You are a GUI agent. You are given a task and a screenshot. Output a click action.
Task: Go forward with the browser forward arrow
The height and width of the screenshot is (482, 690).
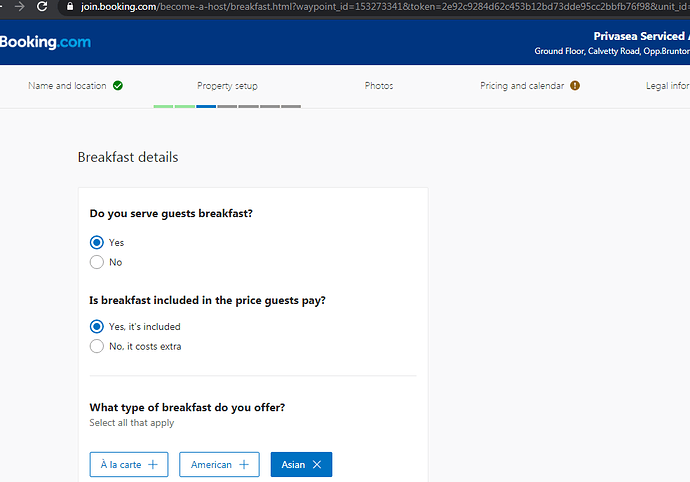tap(19, 7)
